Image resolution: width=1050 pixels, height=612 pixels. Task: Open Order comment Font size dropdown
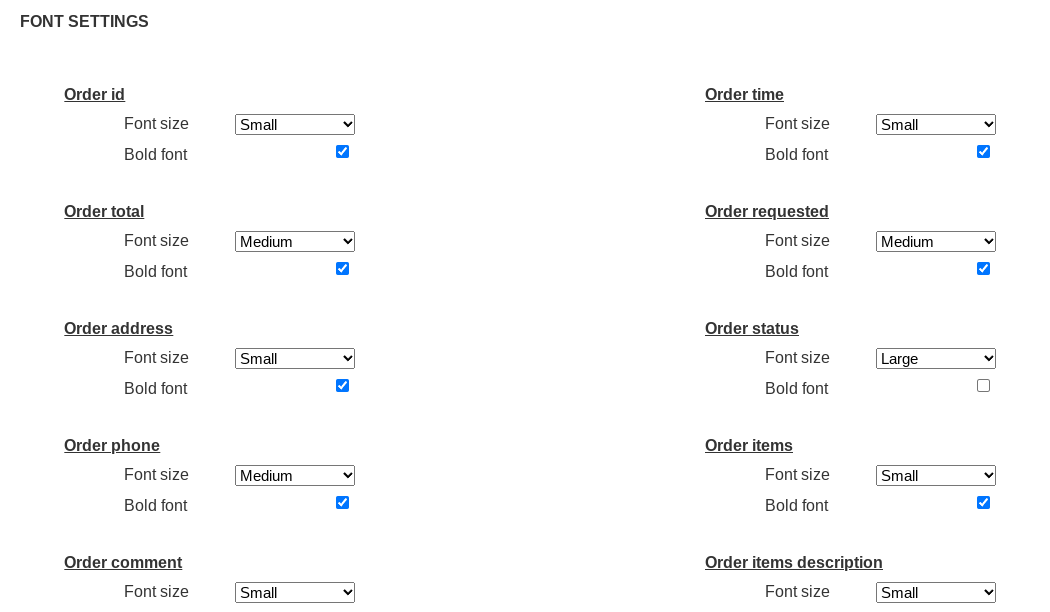pyautogui.click(x=295, y=593)
